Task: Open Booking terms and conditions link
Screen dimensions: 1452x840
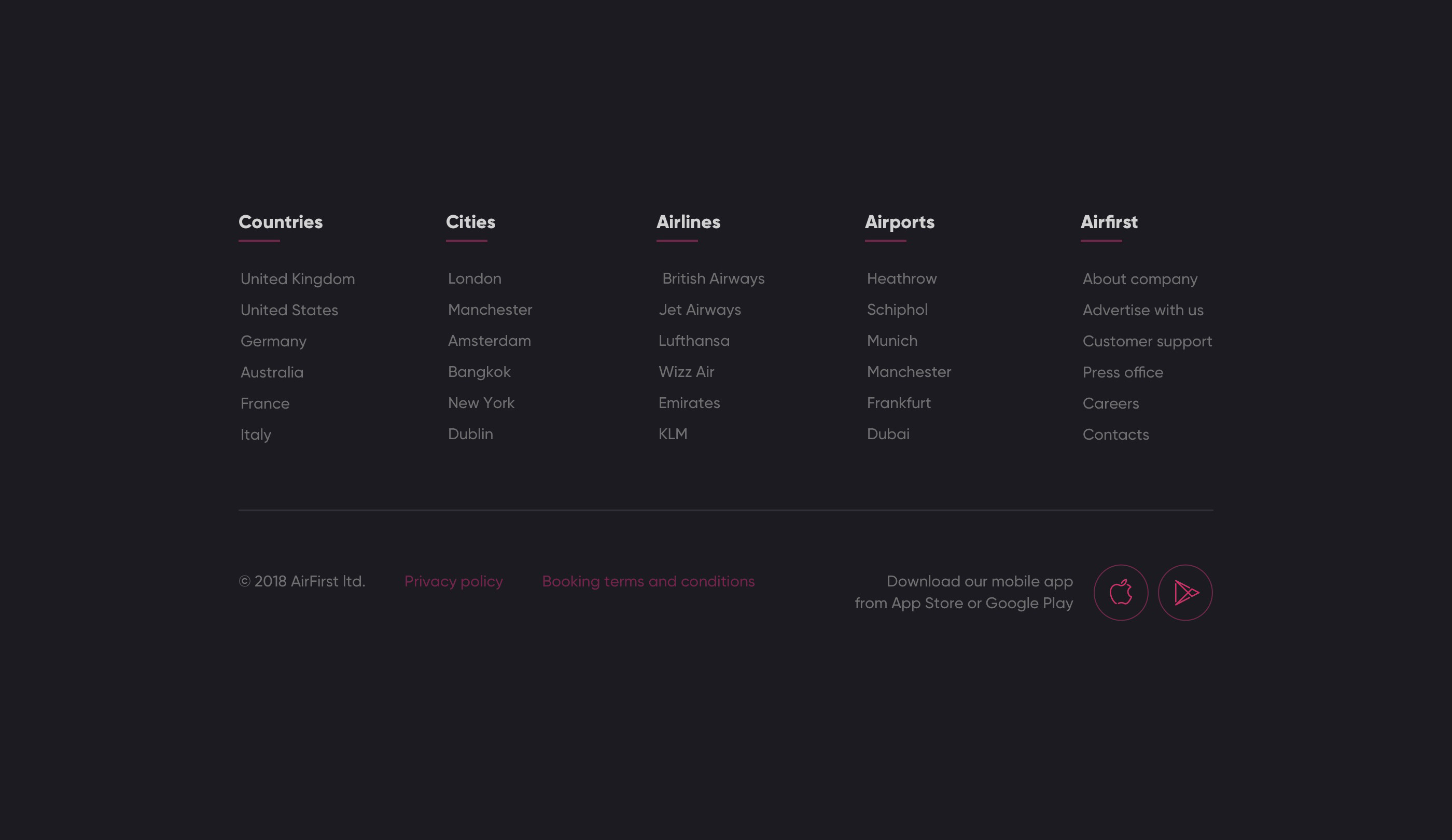Action: click(x=648, y=581)
